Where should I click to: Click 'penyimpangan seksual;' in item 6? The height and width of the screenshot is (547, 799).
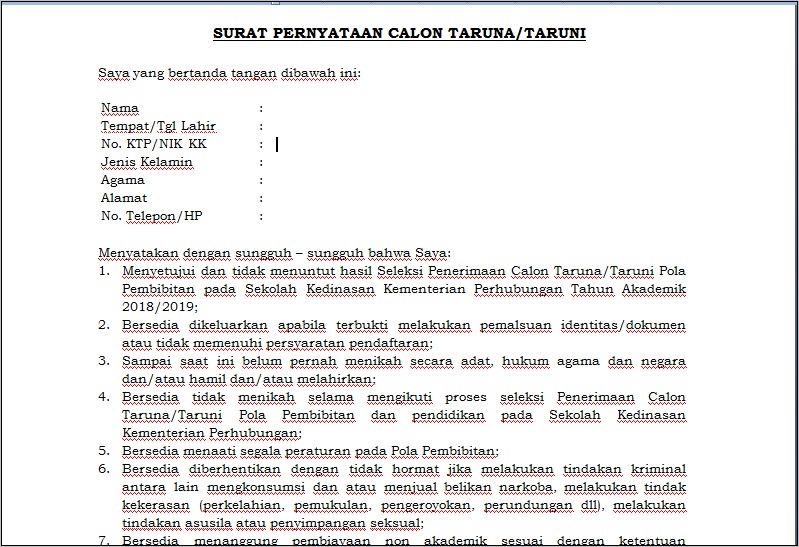click(347, 523)
